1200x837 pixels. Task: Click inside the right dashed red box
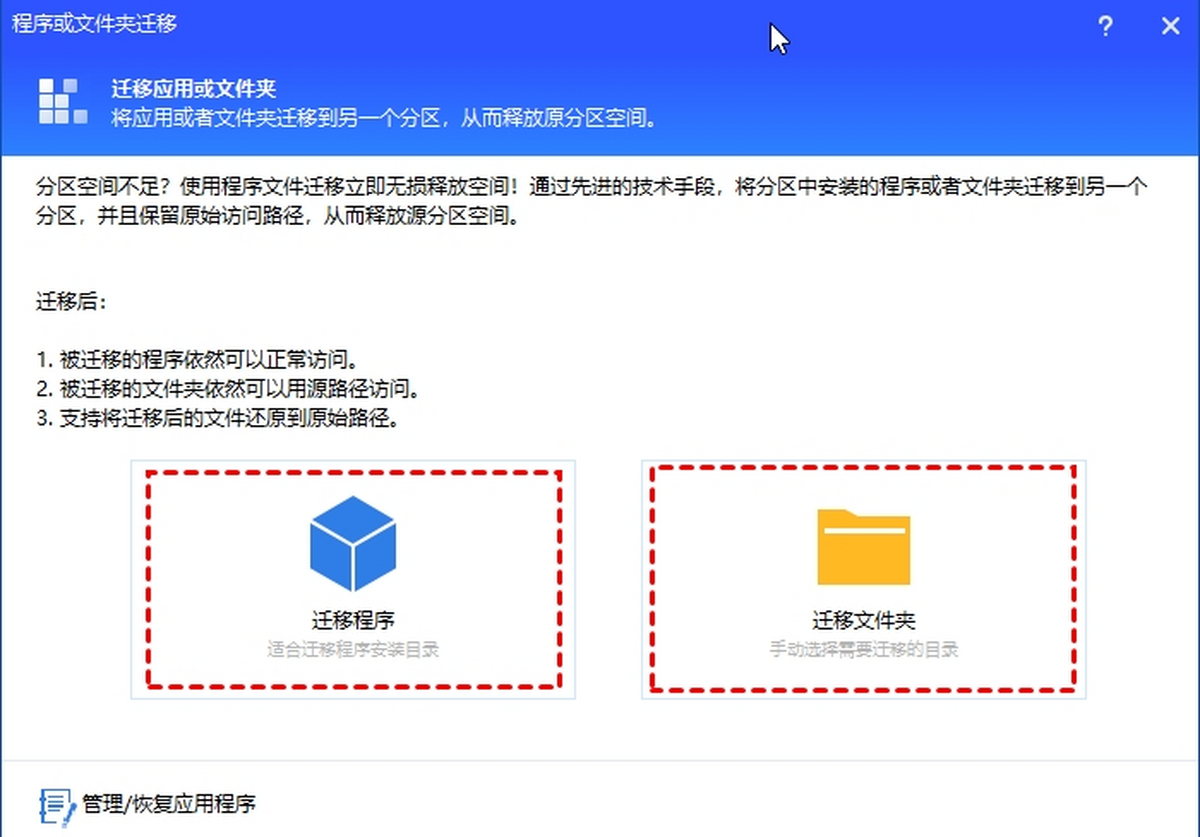(863, 575)
